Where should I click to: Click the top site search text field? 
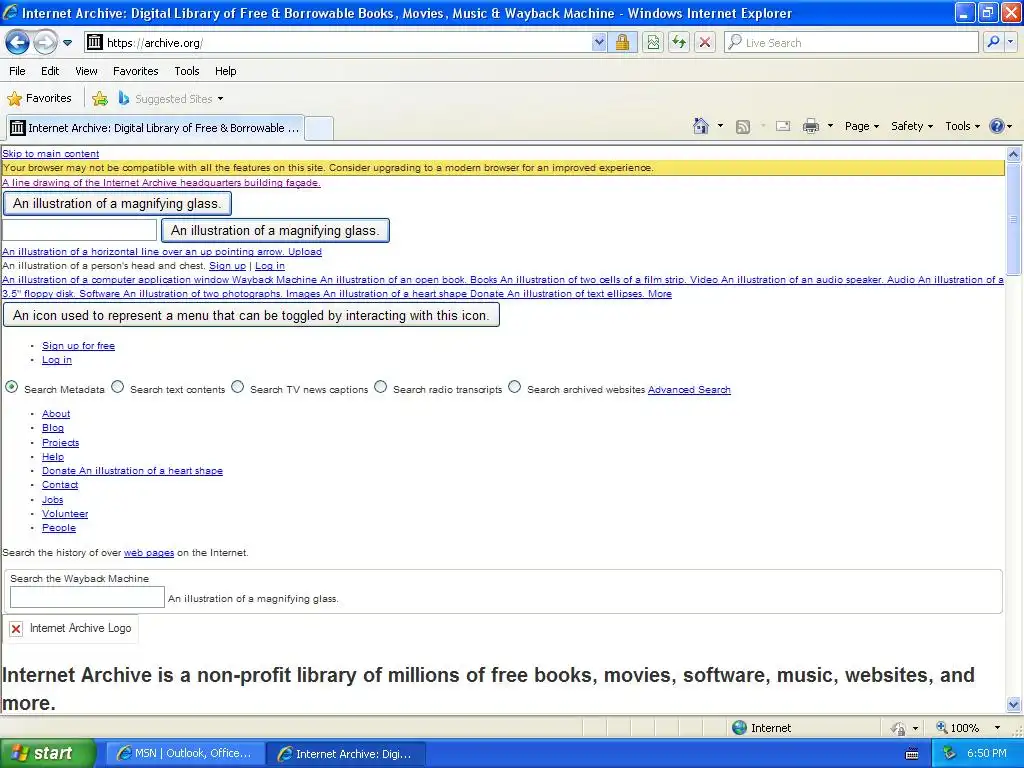click(x=80, y=230)
